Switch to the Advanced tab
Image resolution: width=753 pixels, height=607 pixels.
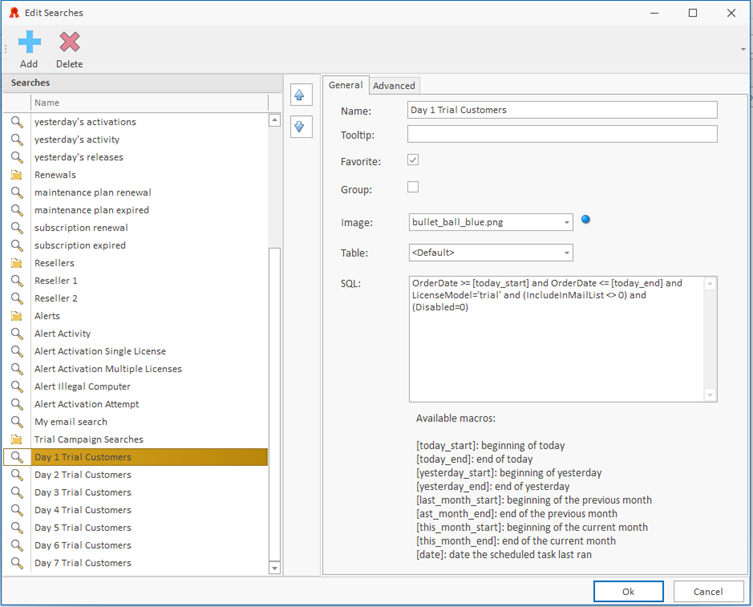pos(394,86)
